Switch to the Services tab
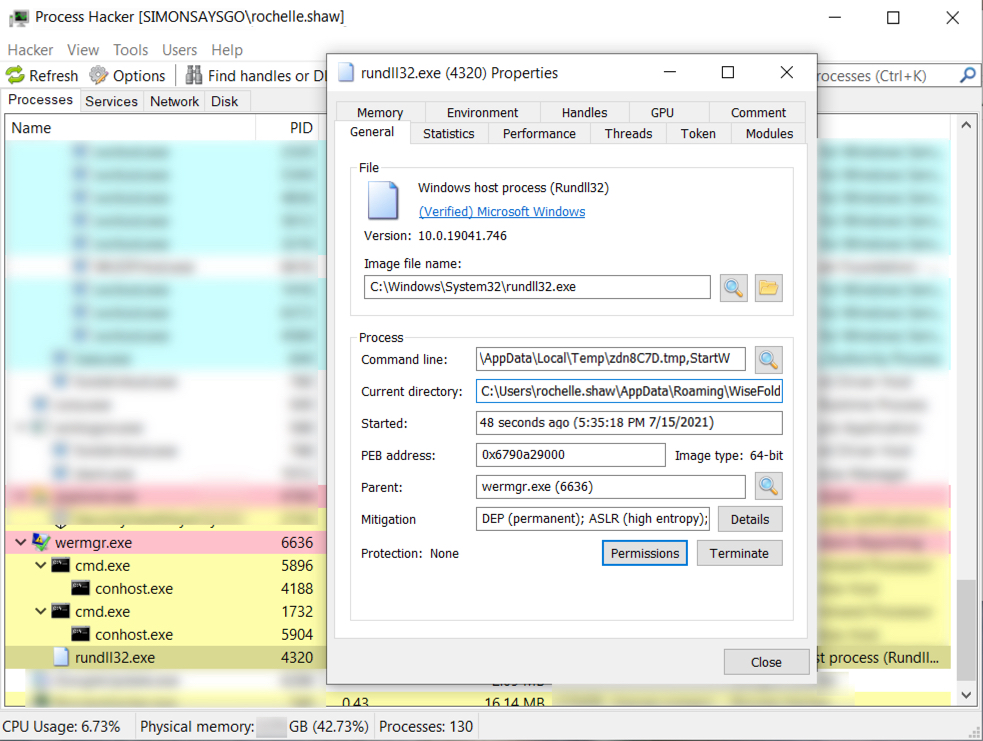 pos(112,101)
